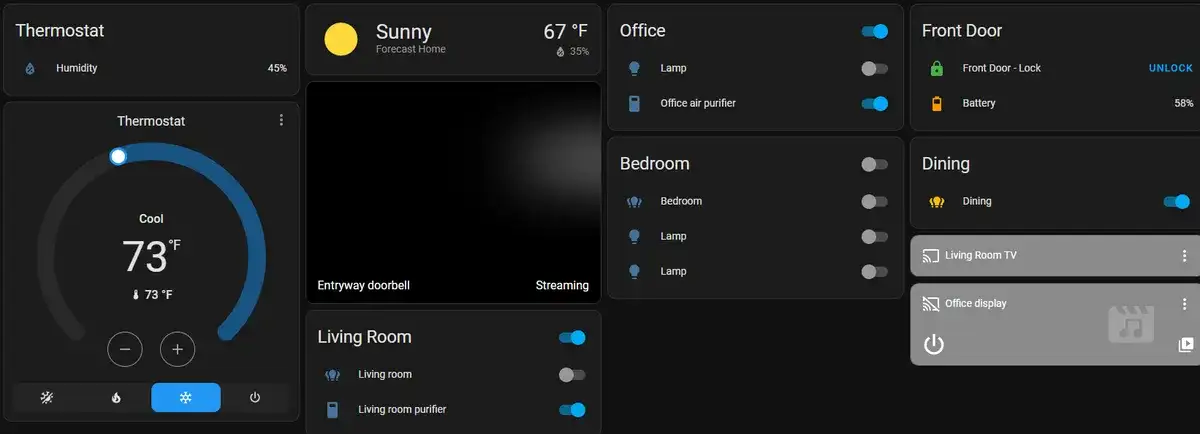The height and width of the screenshot is (434, 1200).
Task: Click the UNLOCK button for Front Door
Action: 1170,68
